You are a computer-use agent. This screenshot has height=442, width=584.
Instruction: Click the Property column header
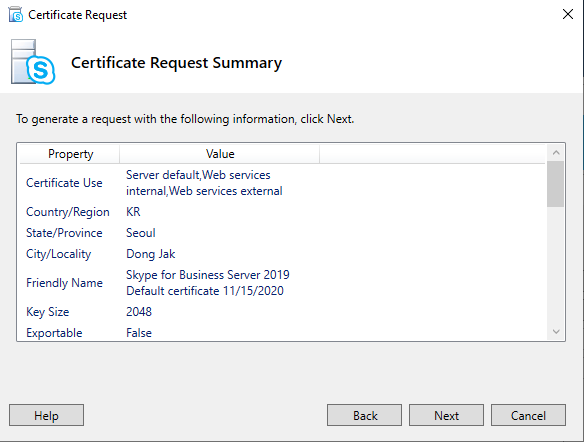(x=70, y=154)
